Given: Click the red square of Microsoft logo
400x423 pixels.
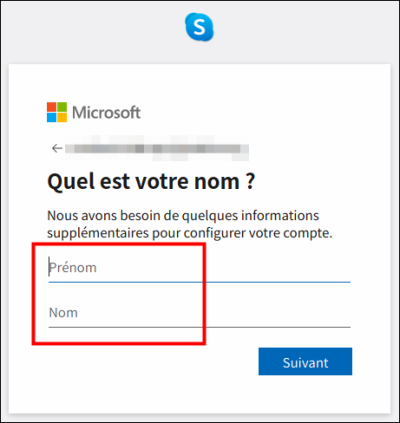Looking at the screenshot, I should point(52,107).
